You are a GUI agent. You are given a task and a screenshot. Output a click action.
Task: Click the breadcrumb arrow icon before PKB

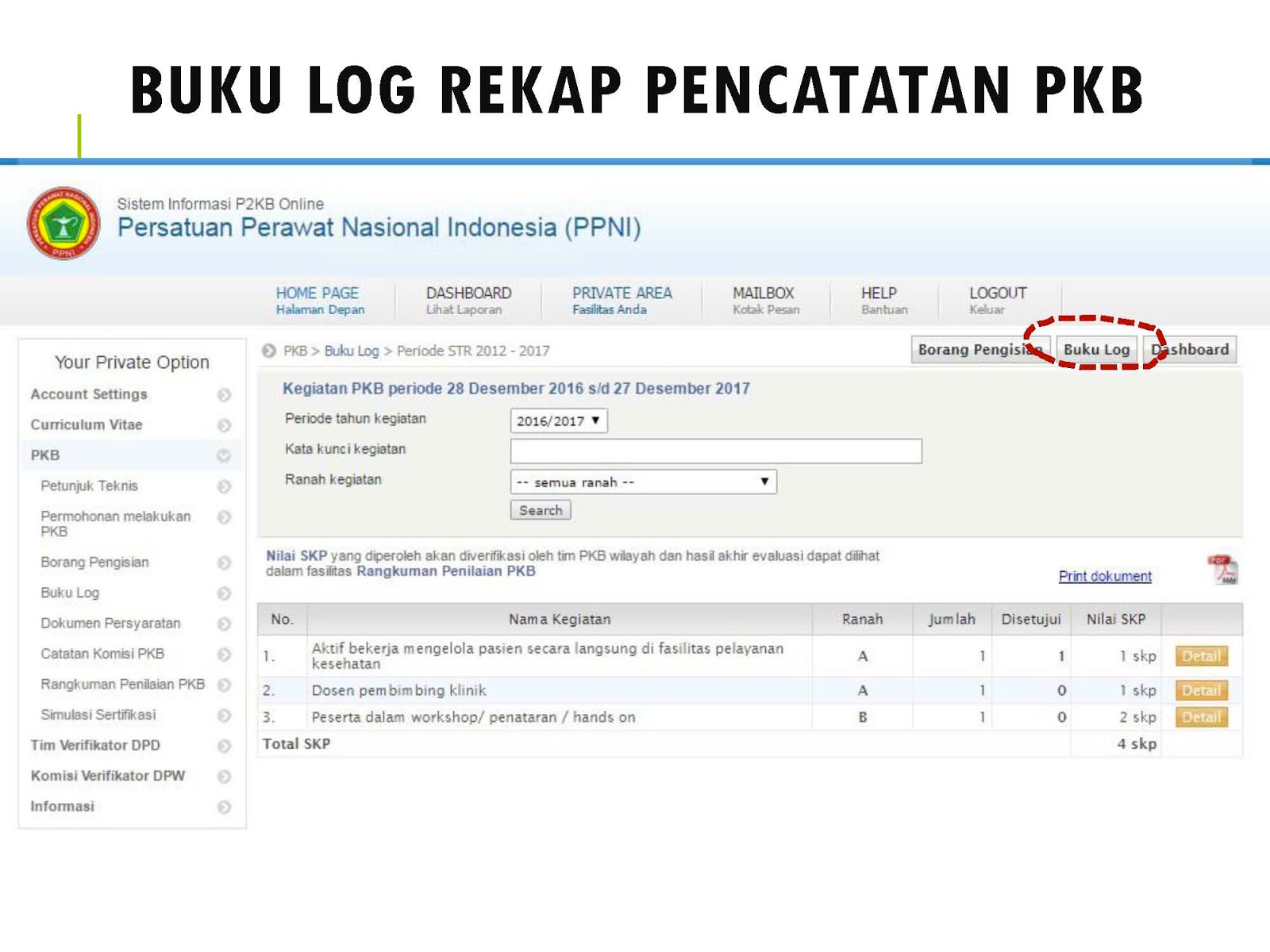(x=269, y=351)
